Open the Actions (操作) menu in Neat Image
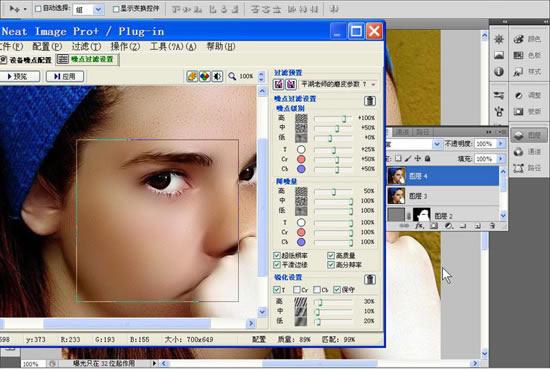The width and height of the screenshot is (550, 369). pos(125,47)
